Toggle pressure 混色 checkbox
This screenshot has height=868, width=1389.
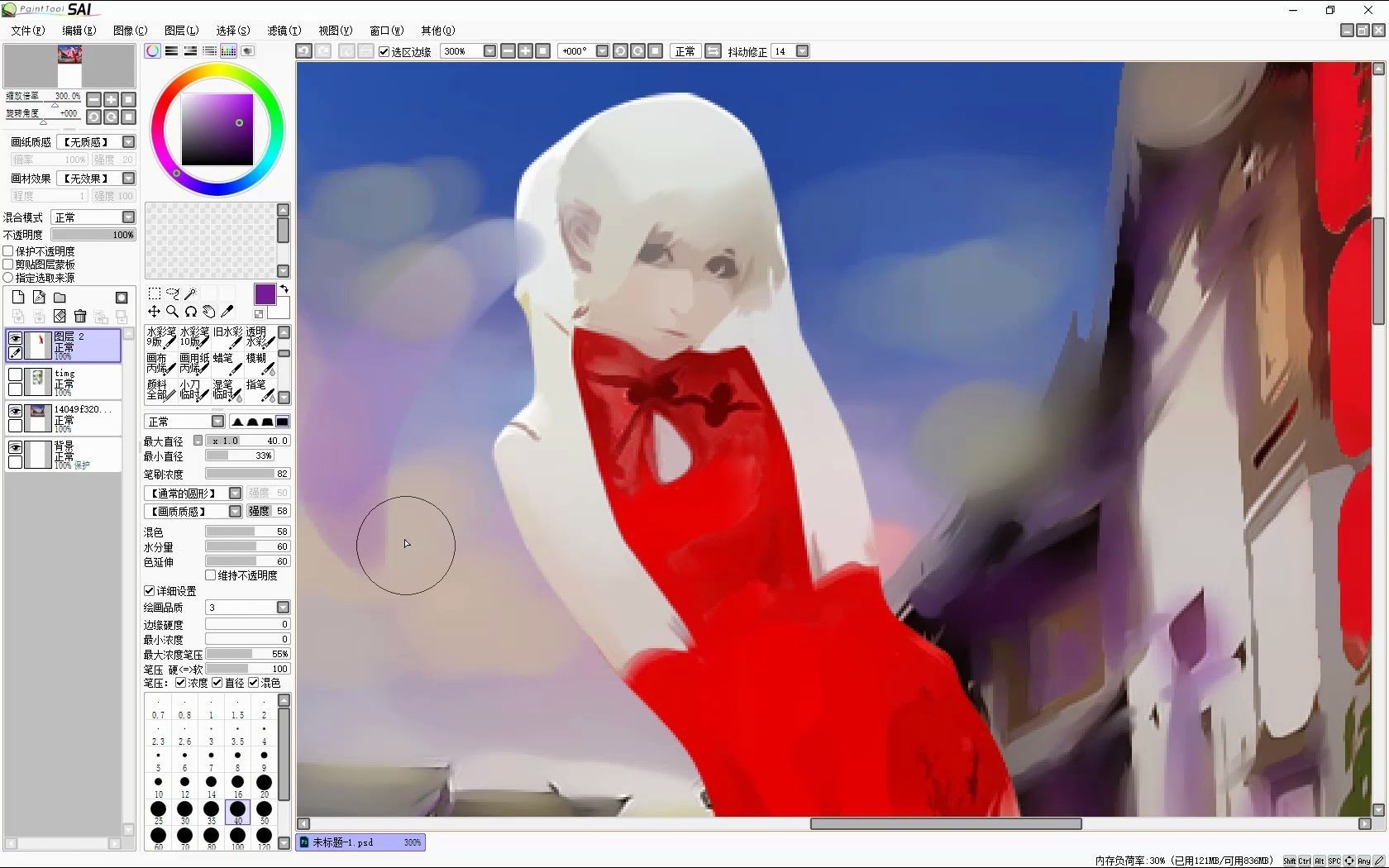(x=254, y=683)
